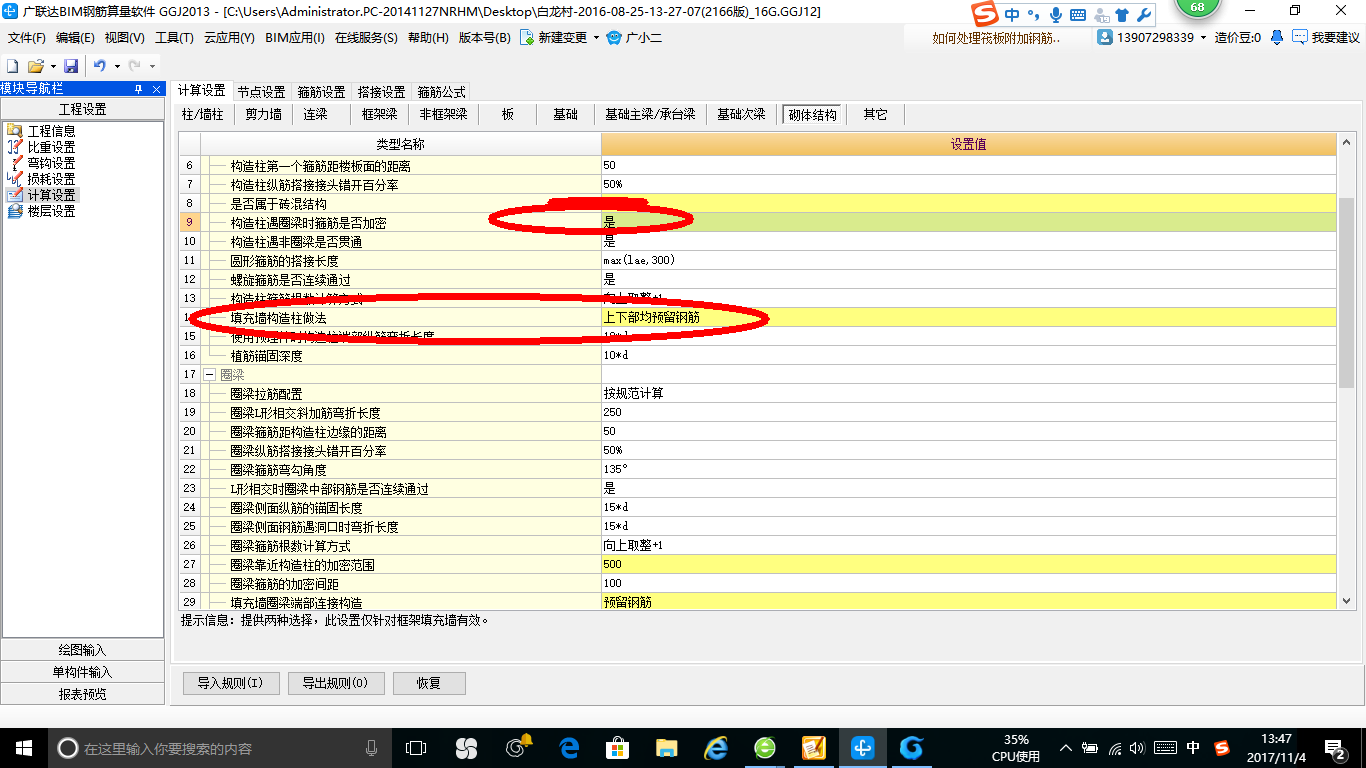Screen dimensions: 1366x768
Task: Collapse the 圈梁 group in row 17
Action: pyautogui.click(x=210, y=374)
